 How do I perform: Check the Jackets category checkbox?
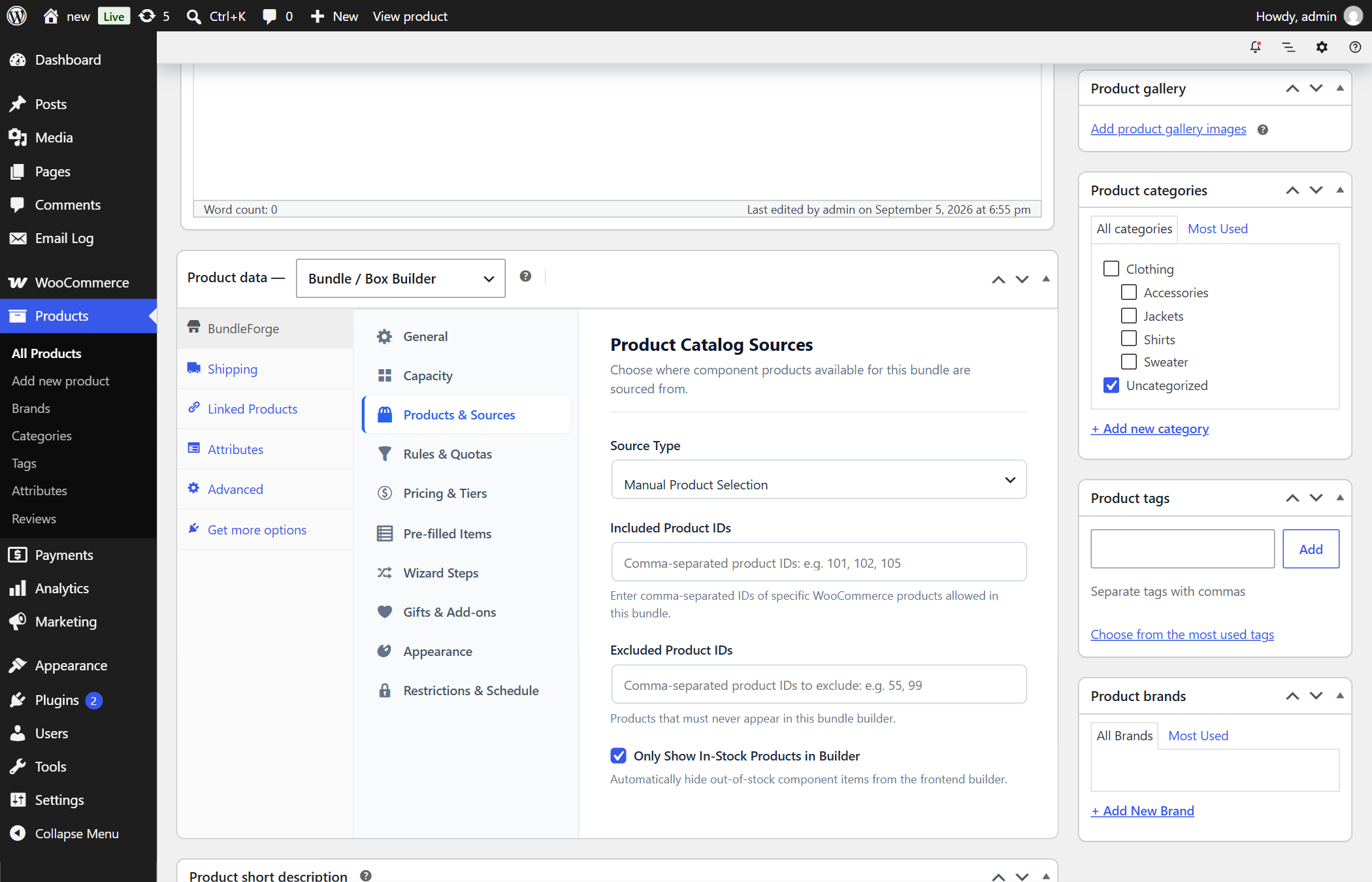click(1128, 316)
